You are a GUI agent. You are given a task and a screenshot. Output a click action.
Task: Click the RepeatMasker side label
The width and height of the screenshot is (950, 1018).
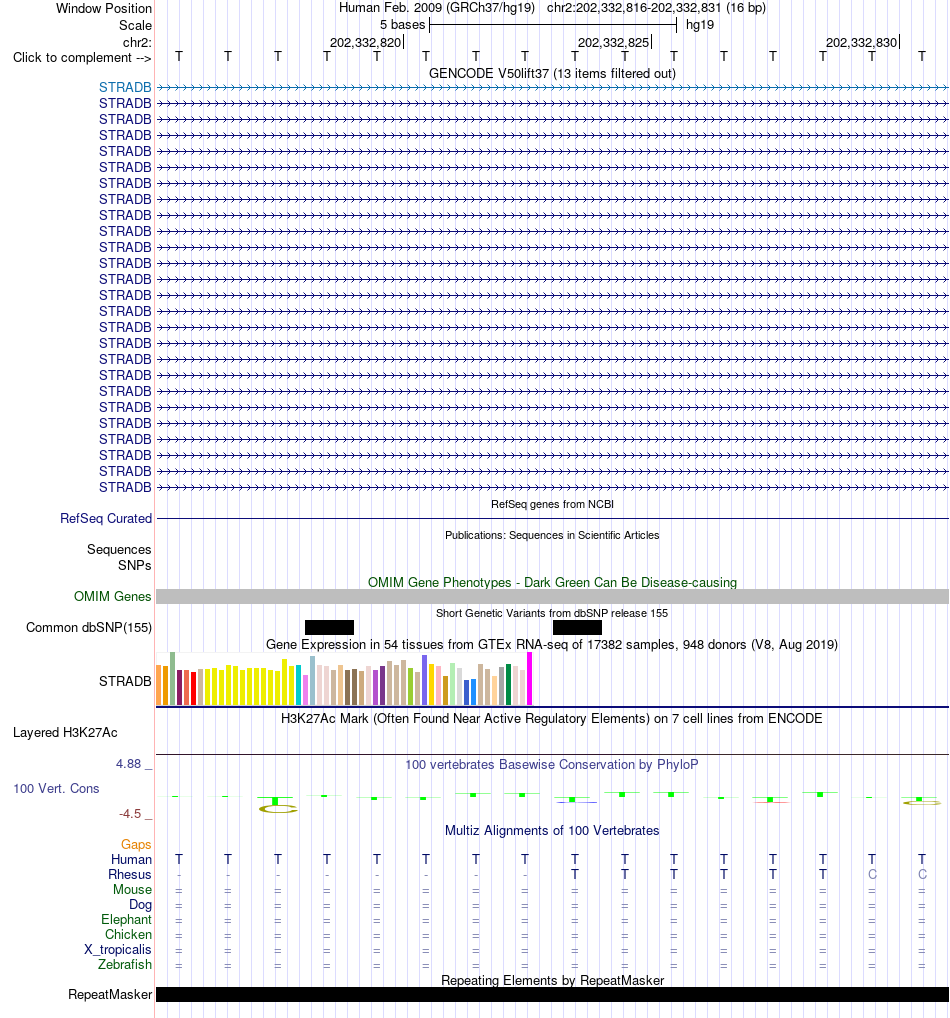[110, 995]
